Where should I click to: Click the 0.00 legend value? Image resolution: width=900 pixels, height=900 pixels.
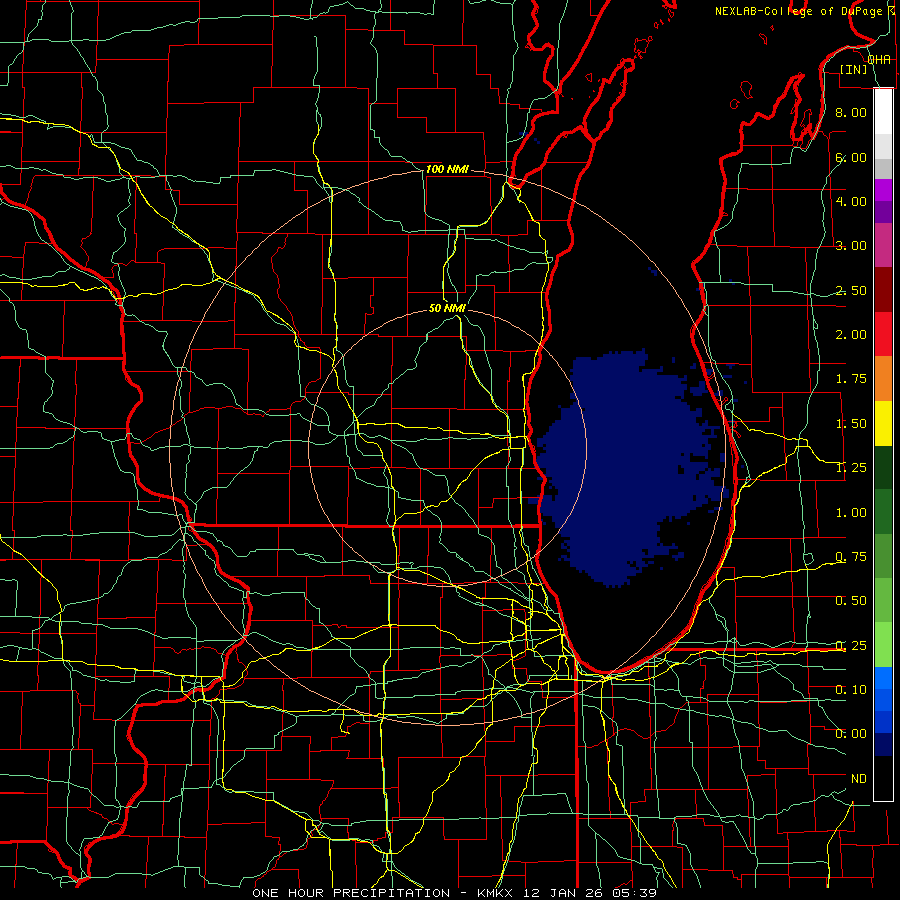(x=851, y=734)
